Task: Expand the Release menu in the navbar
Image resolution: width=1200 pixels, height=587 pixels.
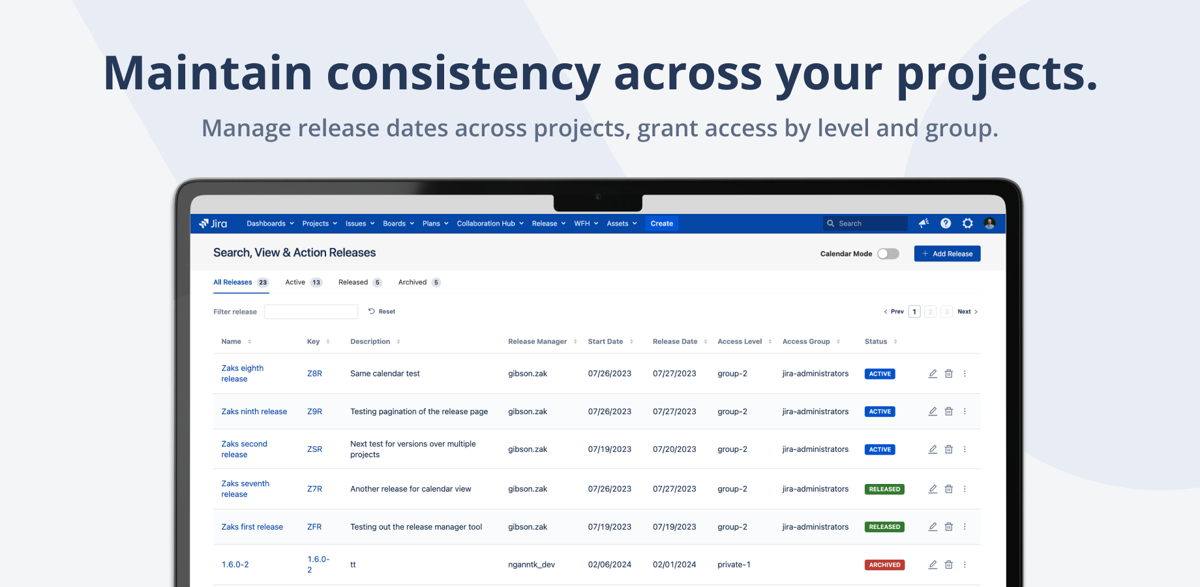Action: [x=548, y=223]
